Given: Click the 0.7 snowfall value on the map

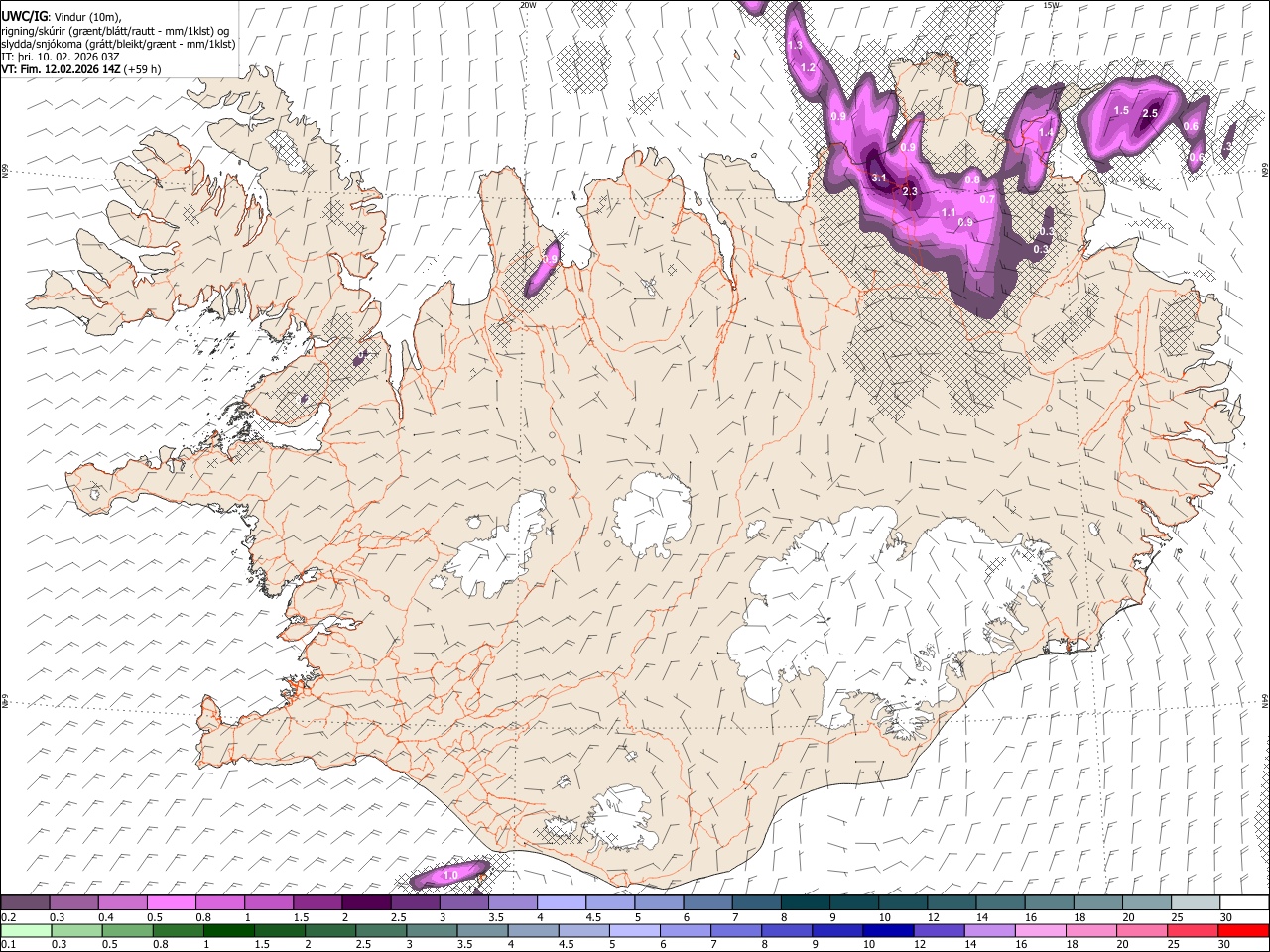Looking at the screenshot, I should point(987,199).
